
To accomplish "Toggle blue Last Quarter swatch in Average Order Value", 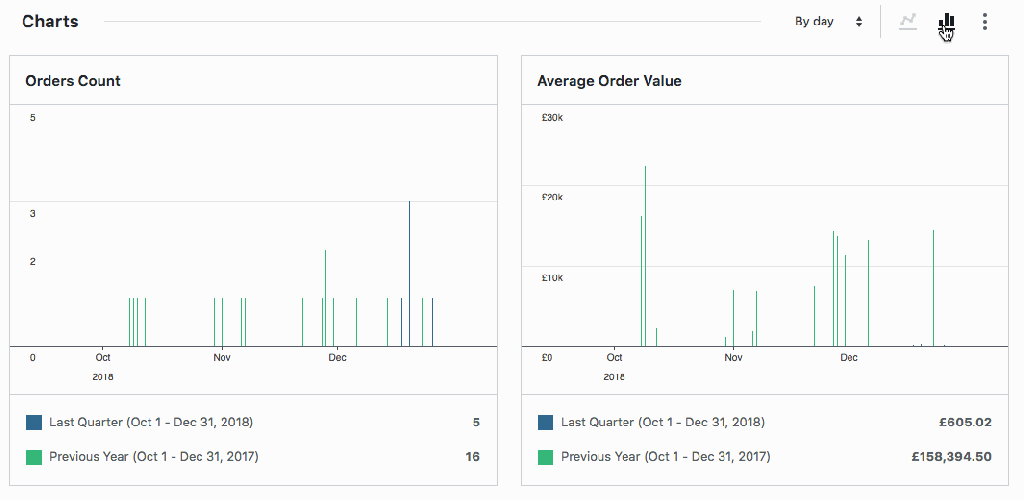I will [x=546, y=423].
